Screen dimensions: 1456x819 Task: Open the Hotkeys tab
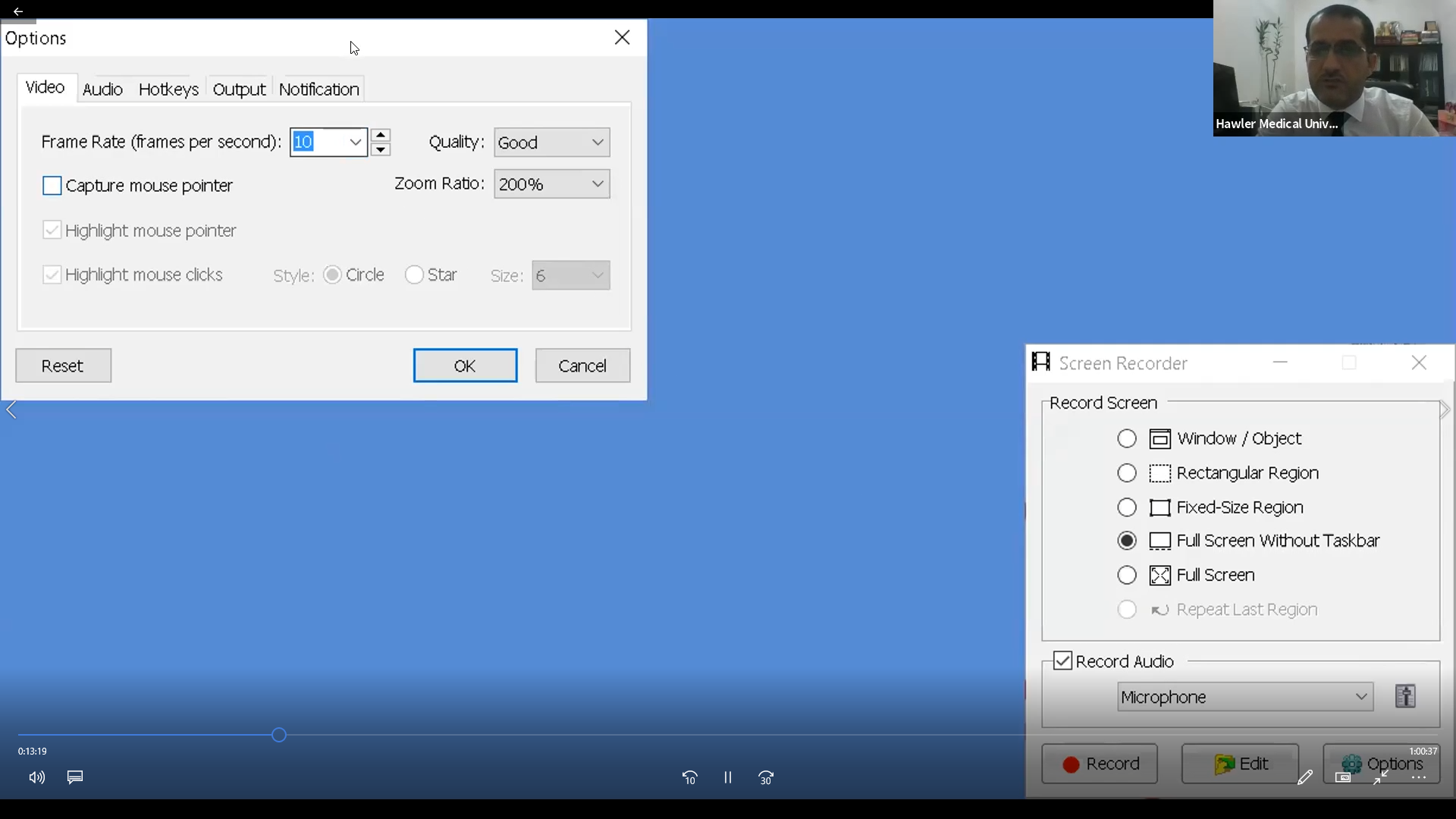click(x=168, y=89)
